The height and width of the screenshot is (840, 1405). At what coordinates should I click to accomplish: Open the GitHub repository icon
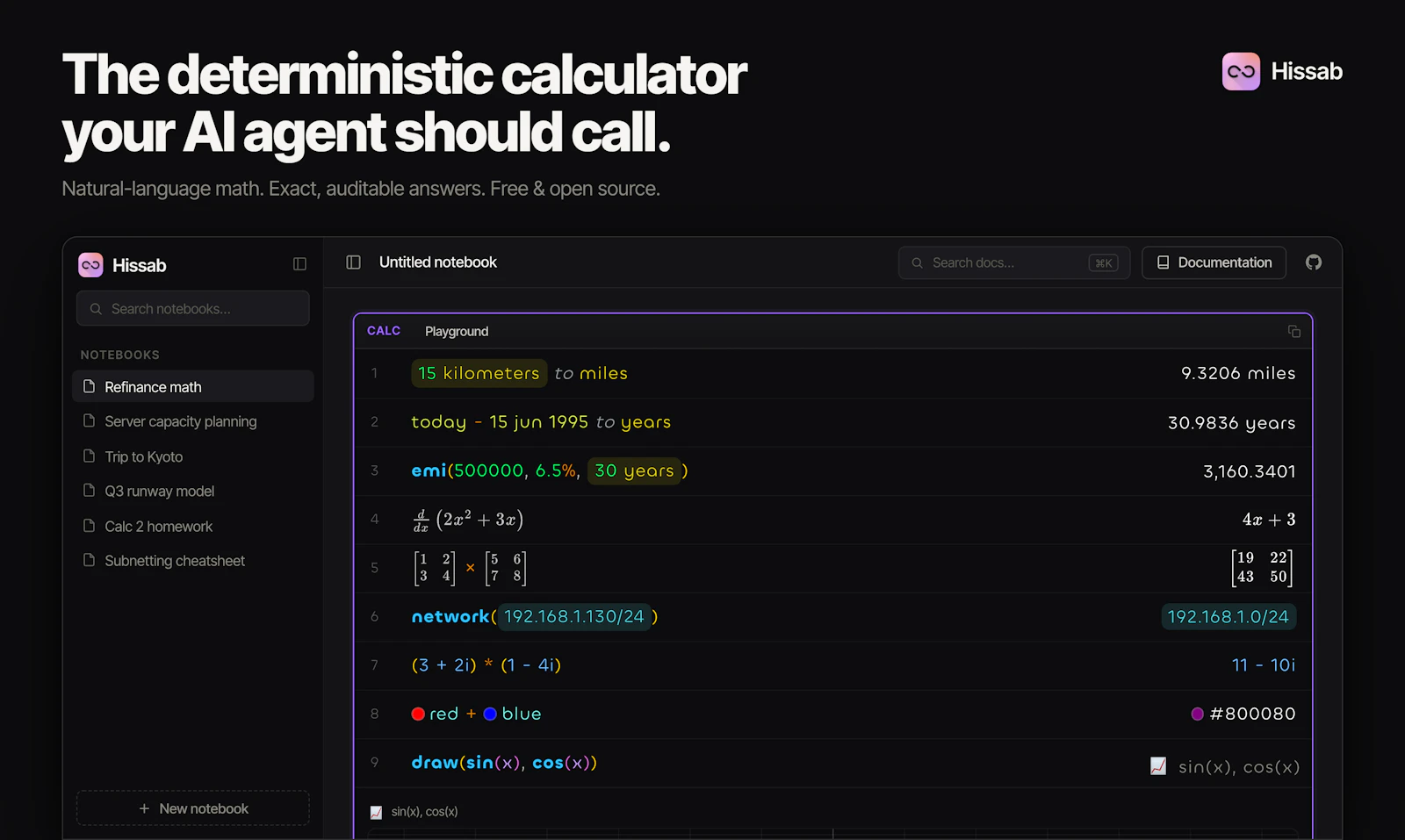[1314, 262]
